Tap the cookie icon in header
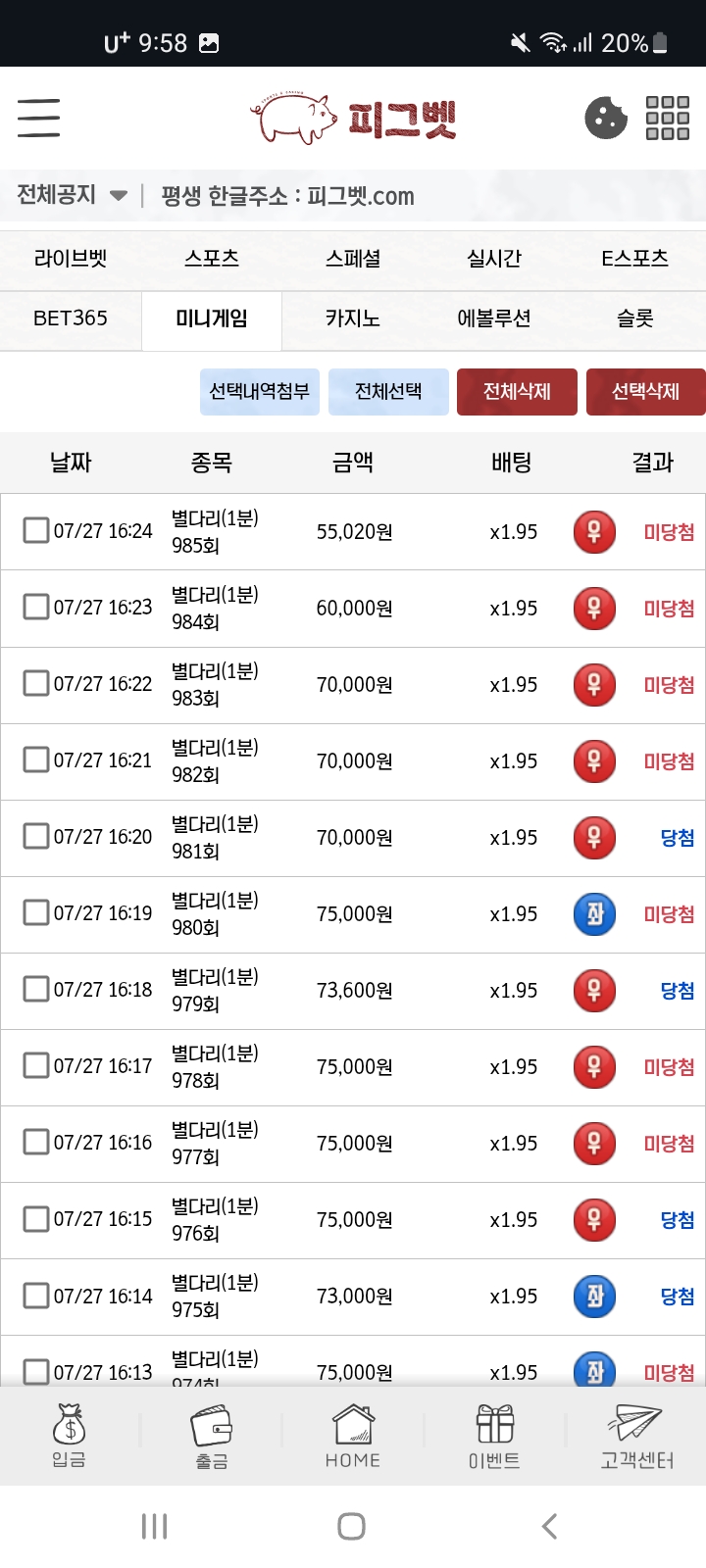706x1568 pixels. click(x=606, y=118)
